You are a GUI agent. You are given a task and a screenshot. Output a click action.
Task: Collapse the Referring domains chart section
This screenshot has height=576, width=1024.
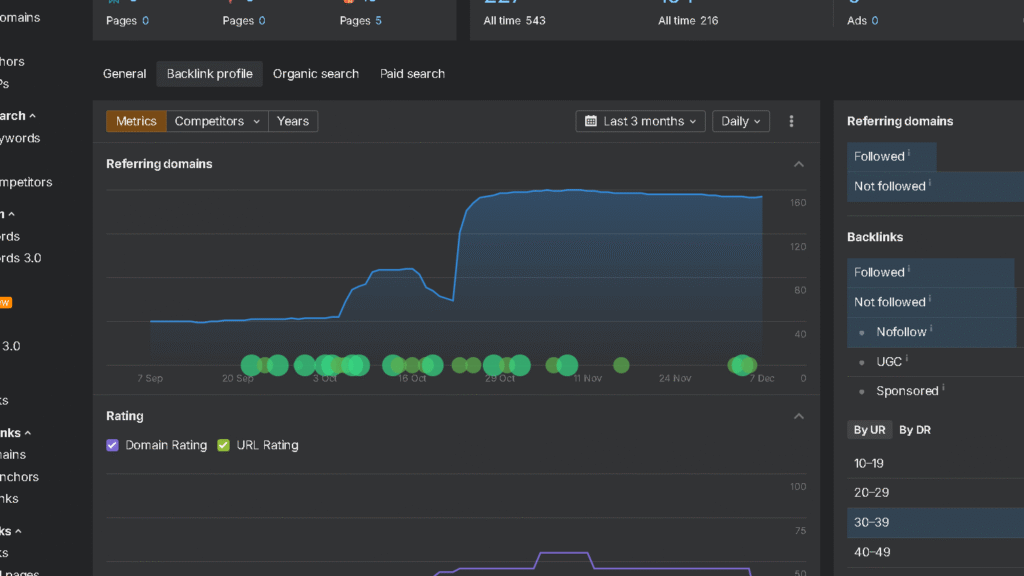[x=798, y=164]
